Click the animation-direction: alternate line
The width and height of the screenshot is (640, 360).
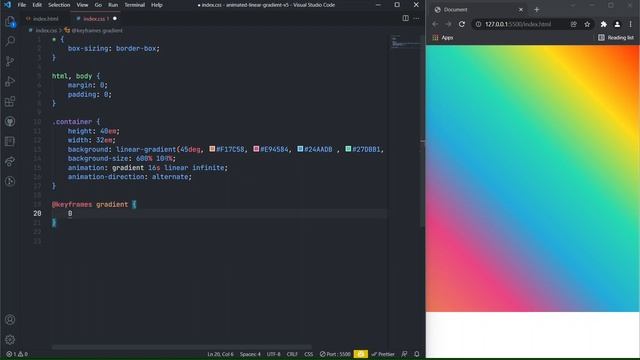point(130,177)
